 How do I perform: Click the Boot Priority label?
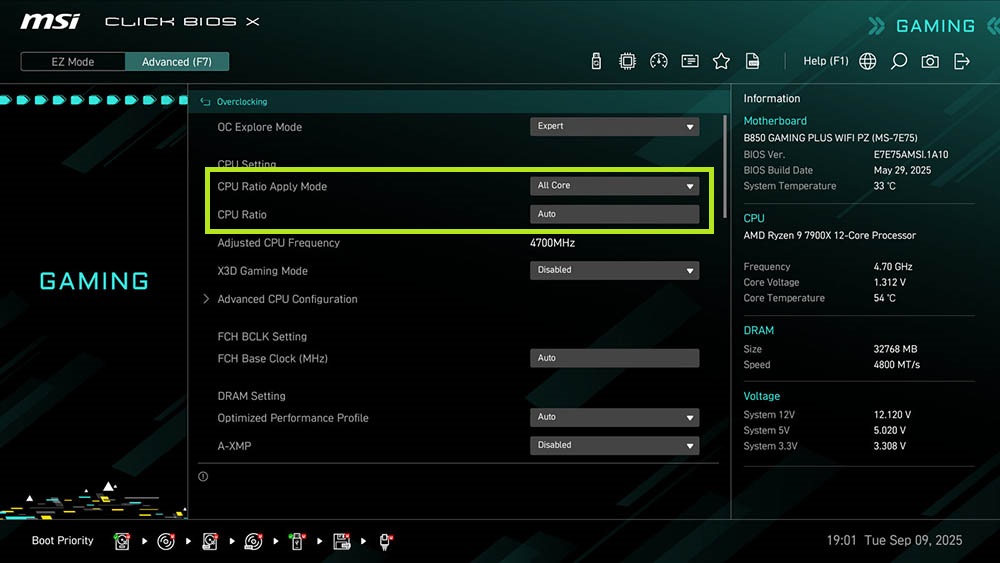pos(62,541)
